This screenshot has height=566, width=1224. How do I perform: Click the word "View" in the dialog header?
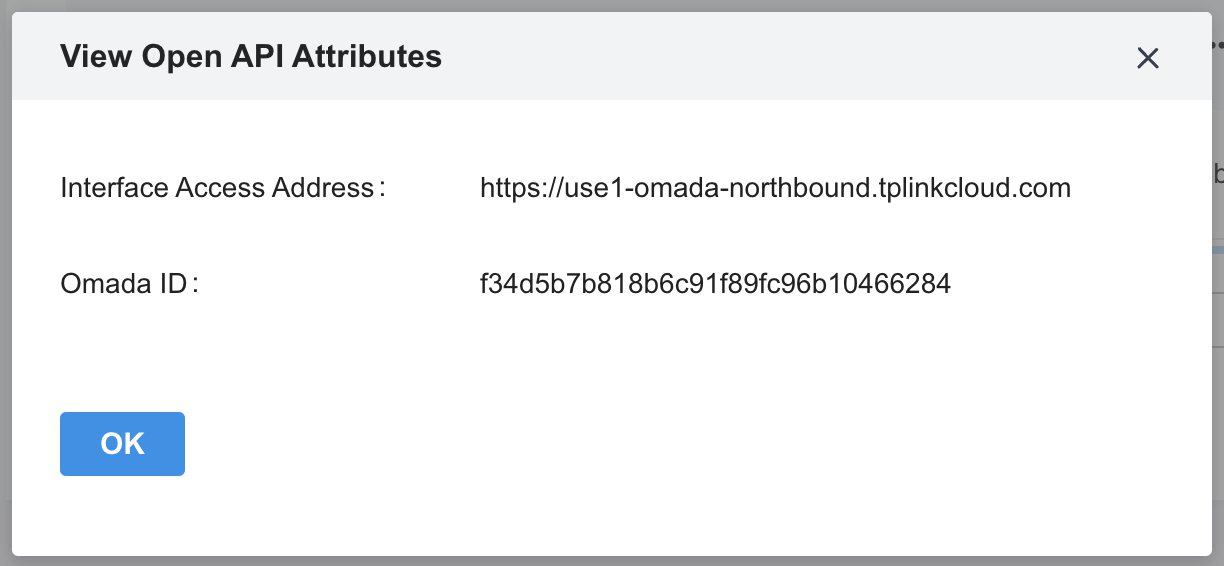(x=97, y=56)
